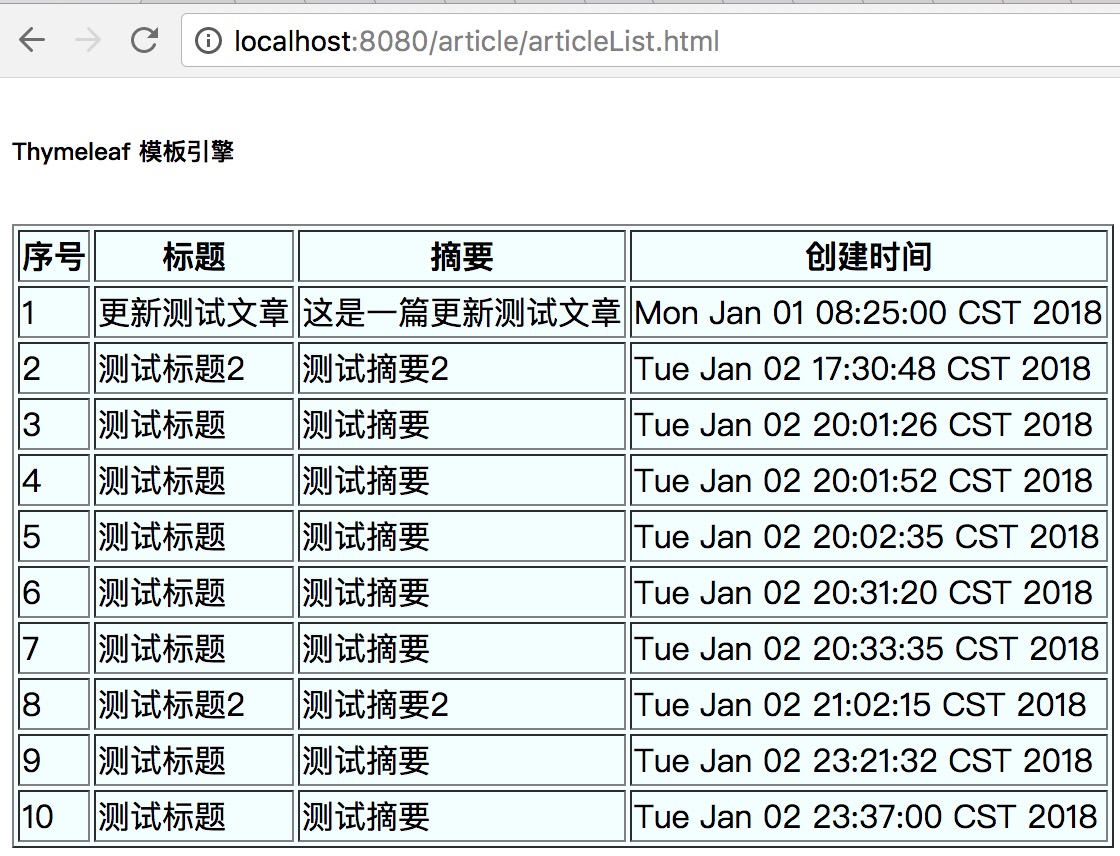The width and height of the screenshot is (1120, 856).
Task: Go back with the browser back arrow
Action: coord(32,40)
